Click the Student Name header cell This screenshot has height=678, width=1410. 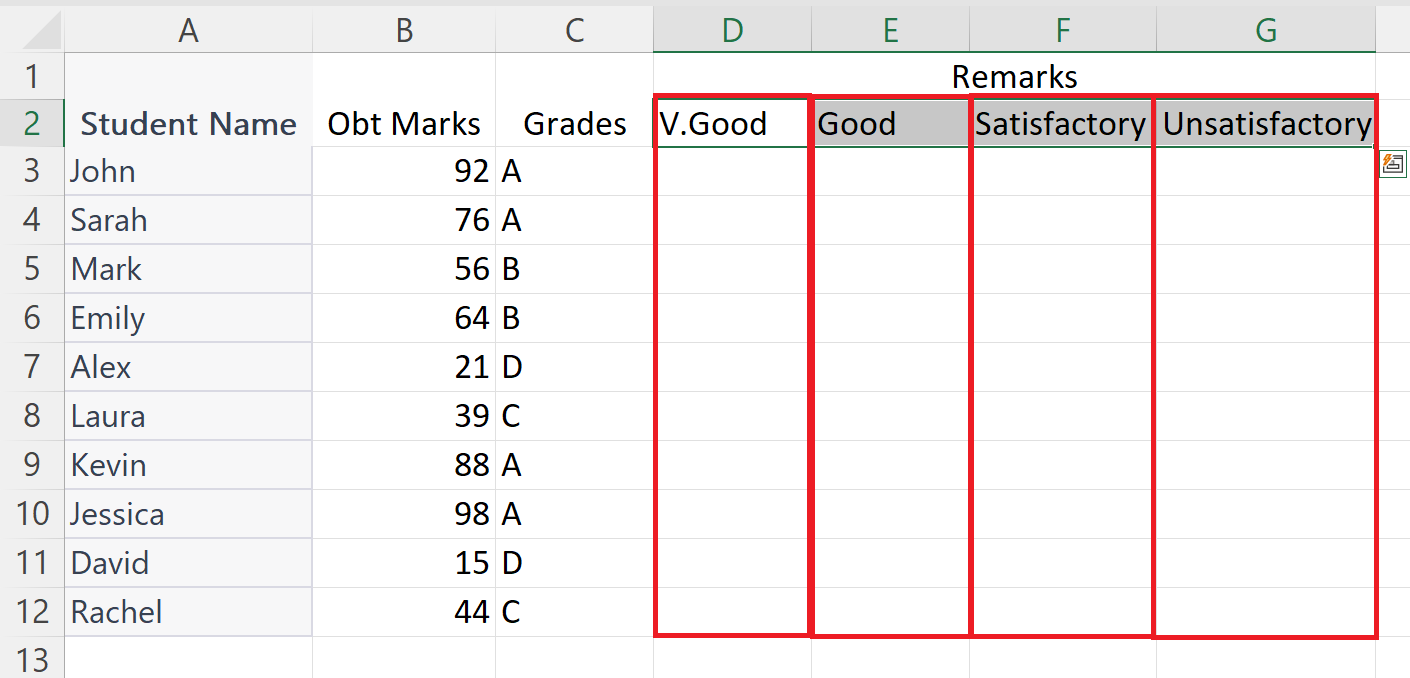(x=188, y=123)
